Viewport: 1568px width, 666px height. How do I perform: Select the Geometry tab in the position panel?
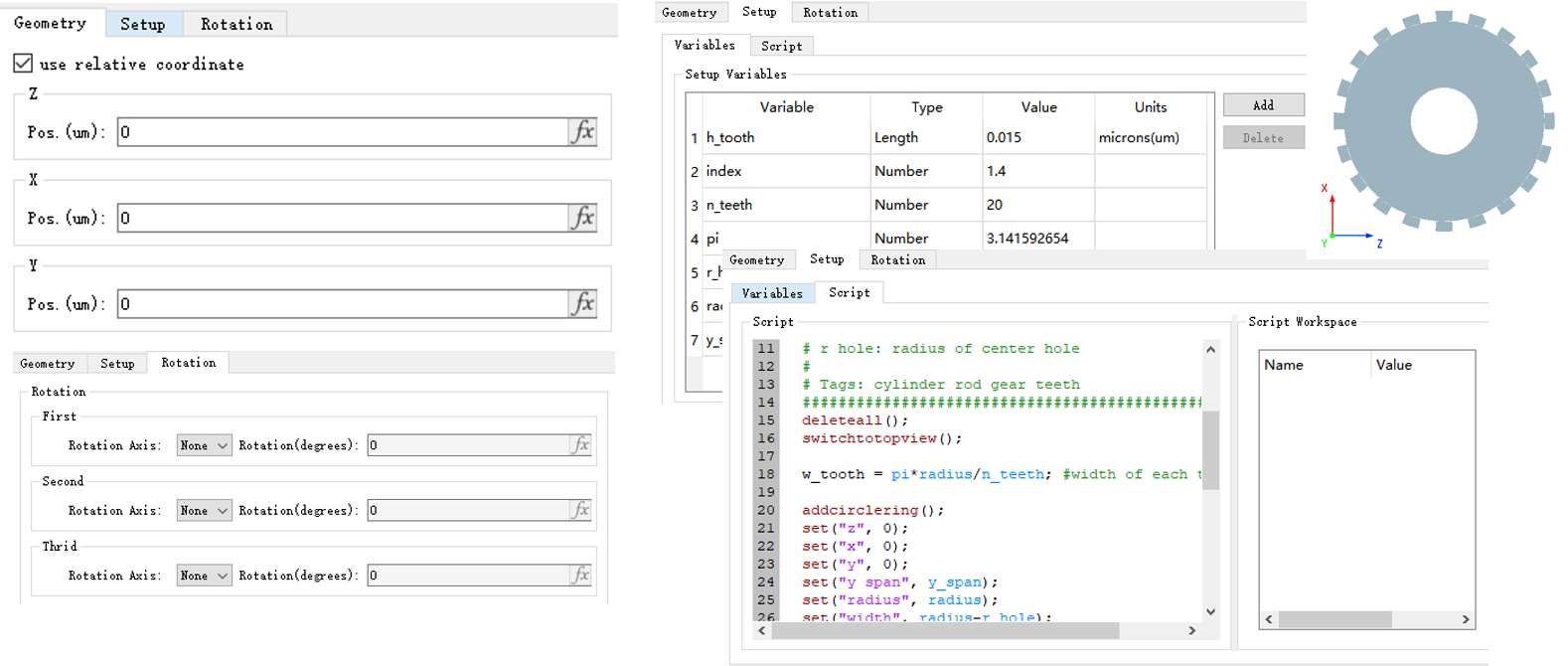pyautogui.click(x=51, y=23)
